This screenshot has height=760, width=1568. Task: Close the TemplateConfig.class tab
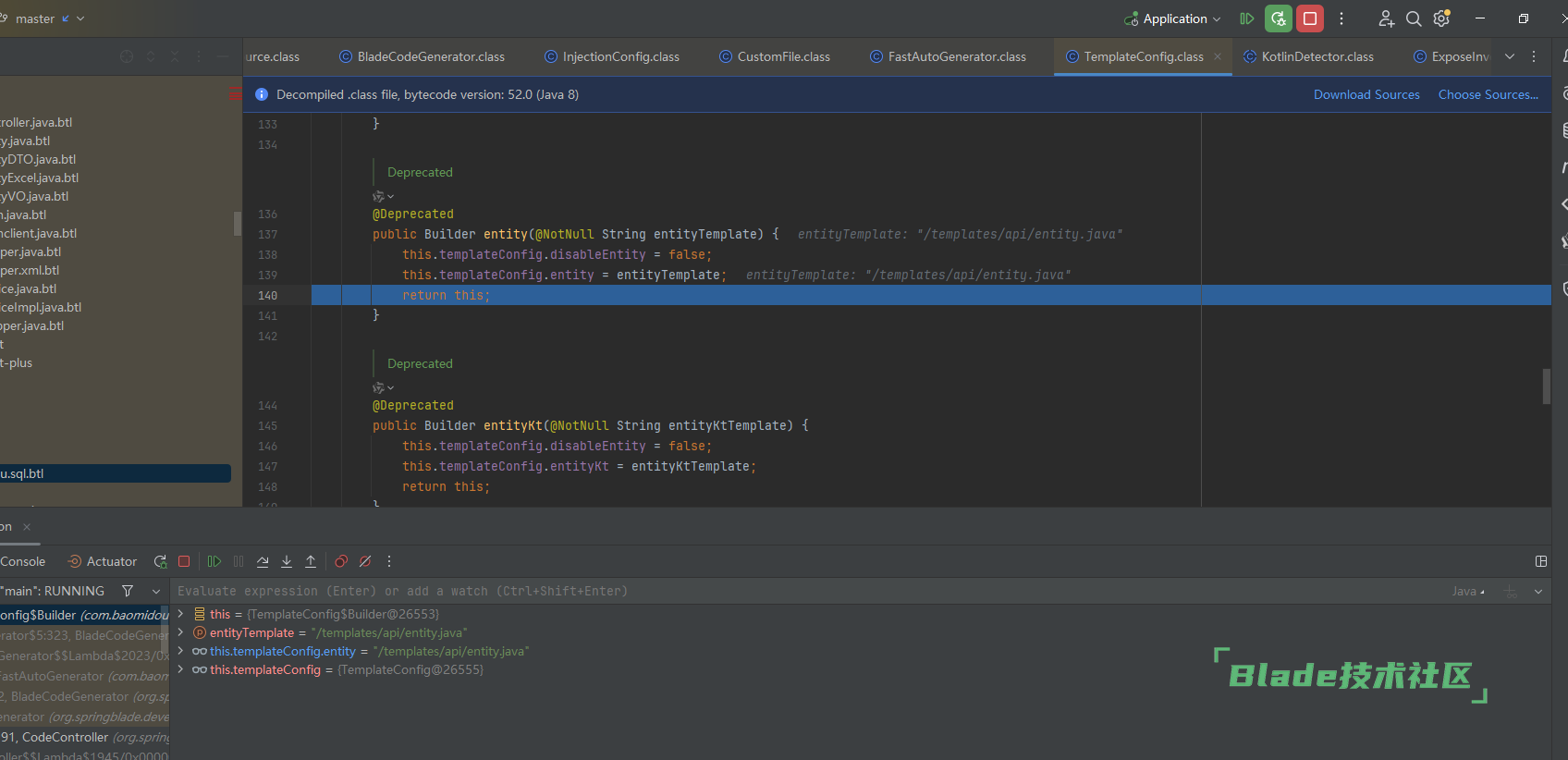coord(1218,56)
